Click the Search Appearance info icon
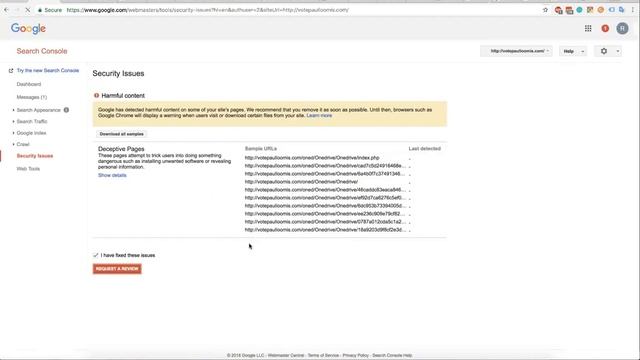The width and height of the screenshot is (640, 360). coord(66,110)
